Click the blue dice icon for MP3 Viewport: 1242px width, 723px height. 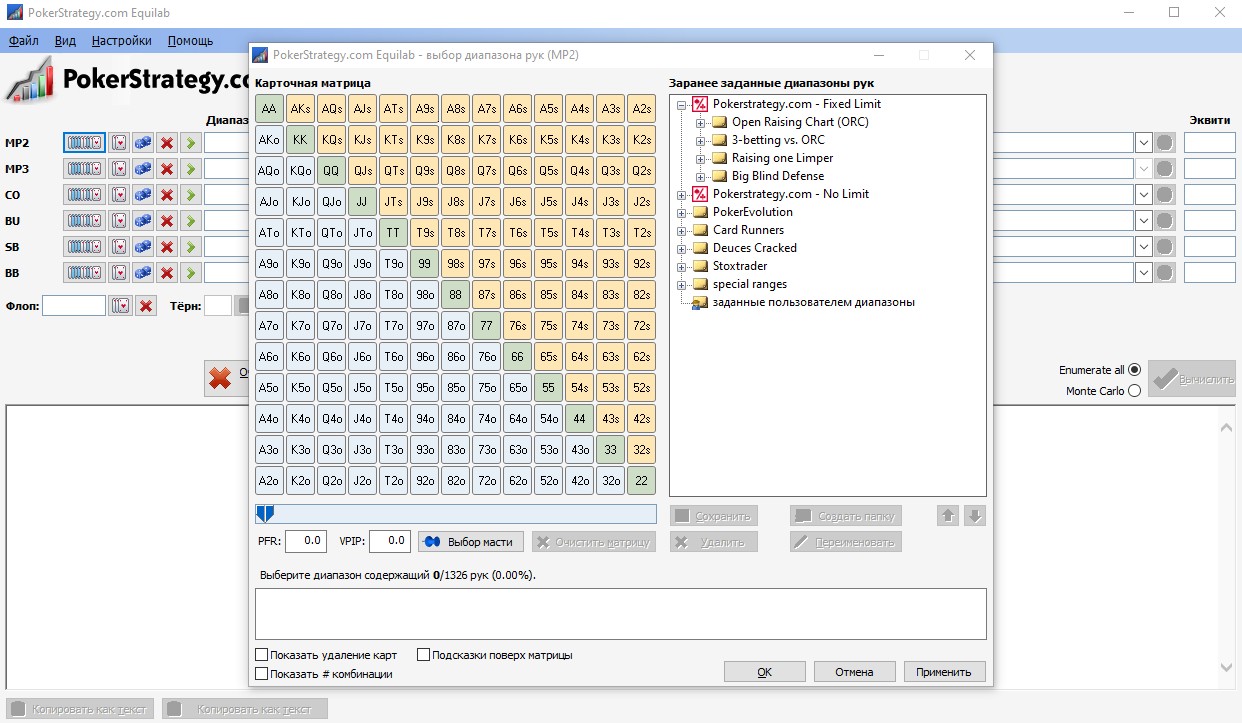point(143,168)
